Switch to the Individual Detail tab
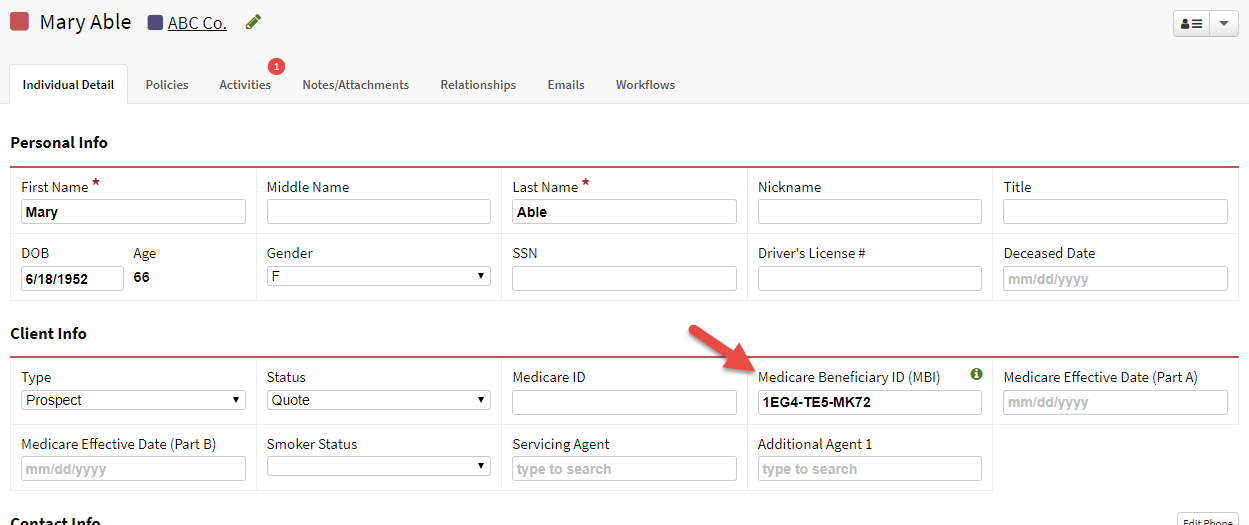Screen dimensions: 1249x525 68,85
